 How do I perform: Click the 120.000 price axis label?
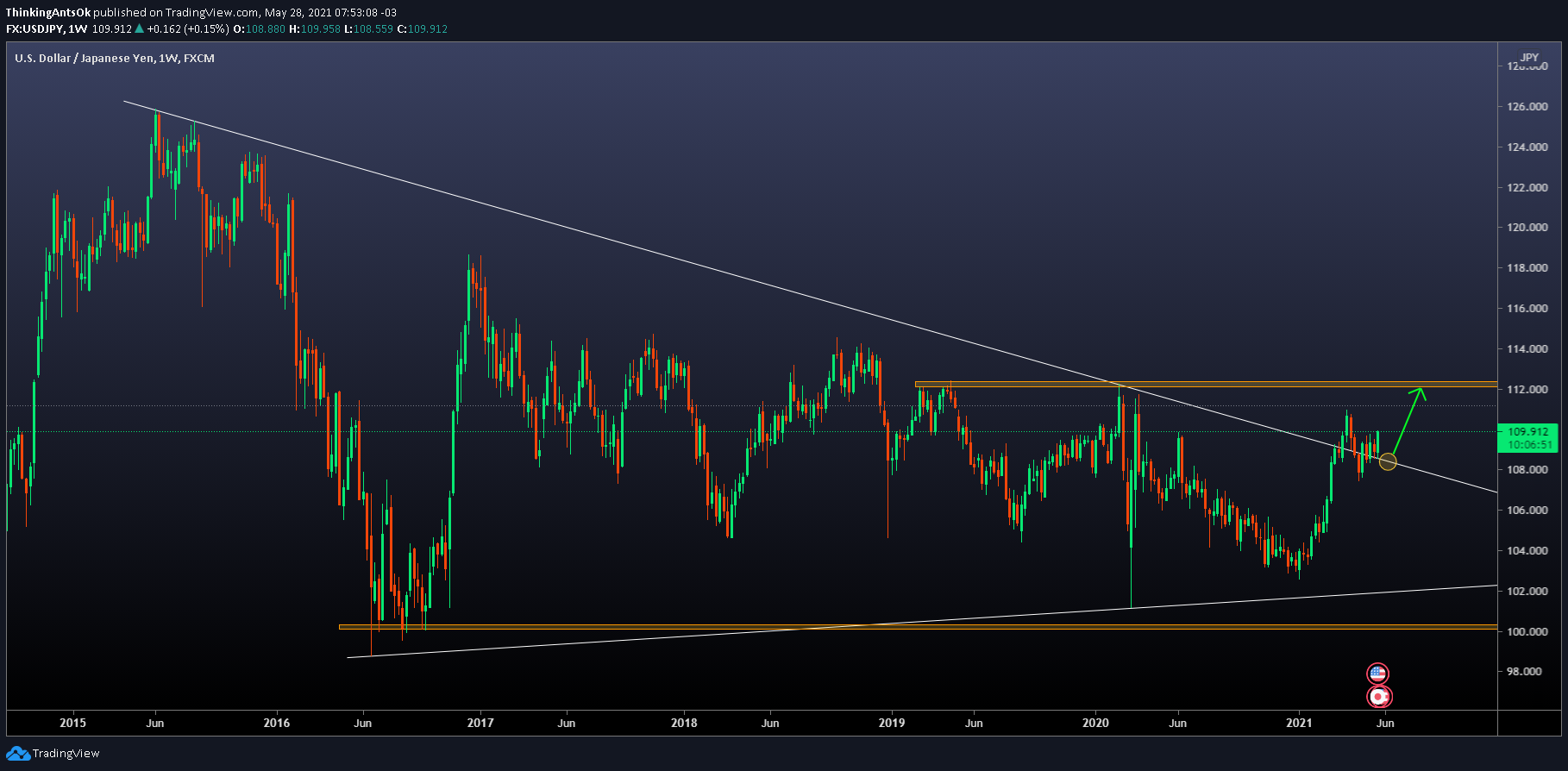pyautogui.click(x=1527, y=228)
